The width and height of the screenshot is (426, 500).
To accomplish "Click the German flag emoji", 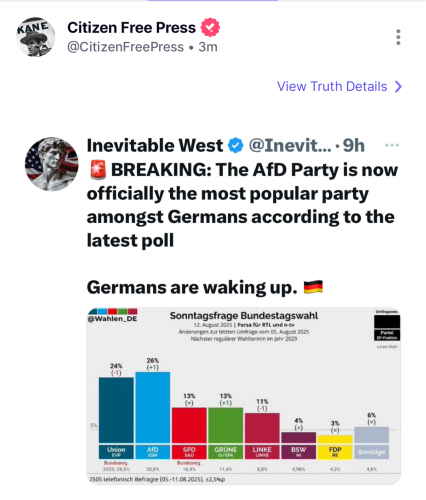I will point(313,287).
